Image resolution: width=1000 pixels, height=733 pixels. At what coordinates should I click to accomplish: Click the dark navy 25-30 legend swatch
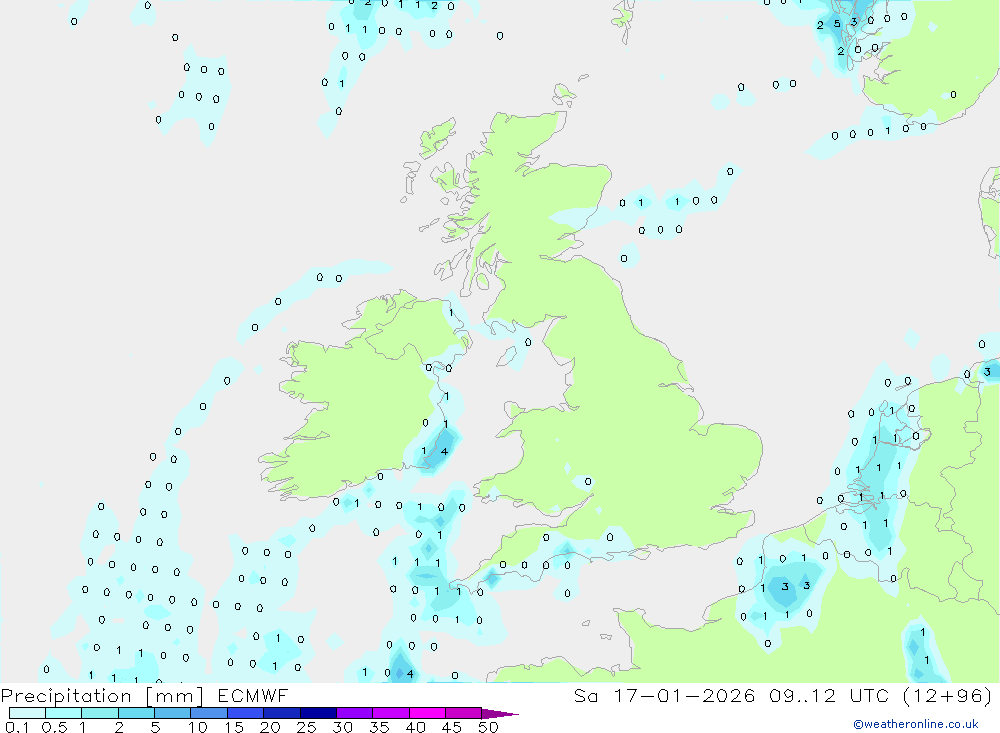[318, 713]
